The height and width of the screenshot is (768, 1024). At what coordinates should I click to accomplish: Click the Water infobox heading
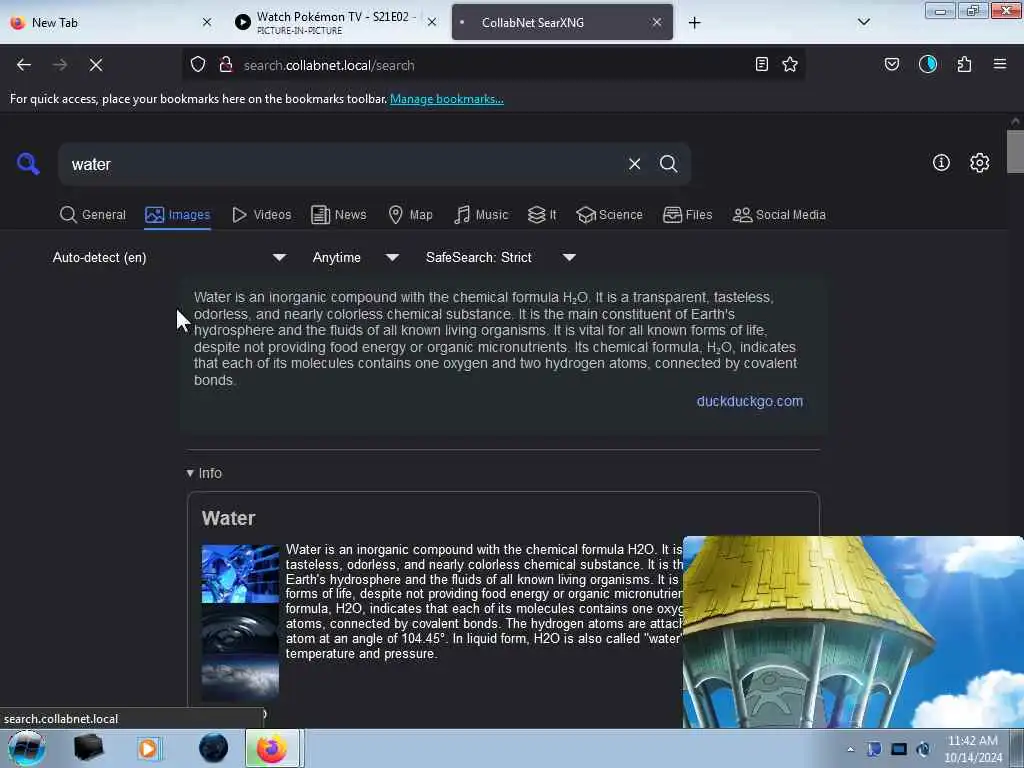229,518
